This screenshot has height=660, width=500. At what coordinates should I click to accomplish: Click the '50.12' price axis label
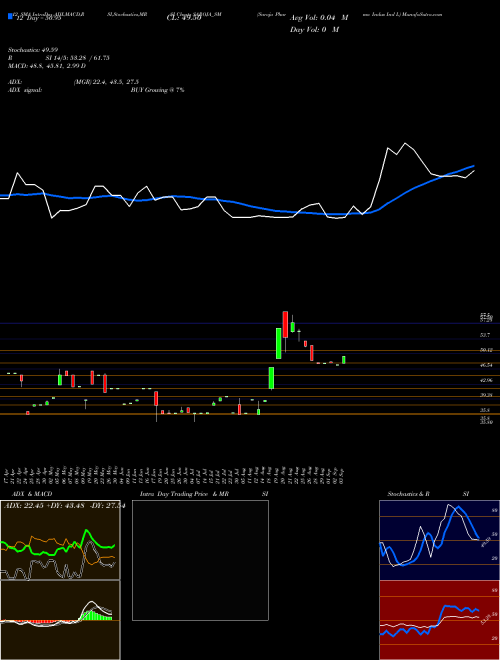[486, 350]
